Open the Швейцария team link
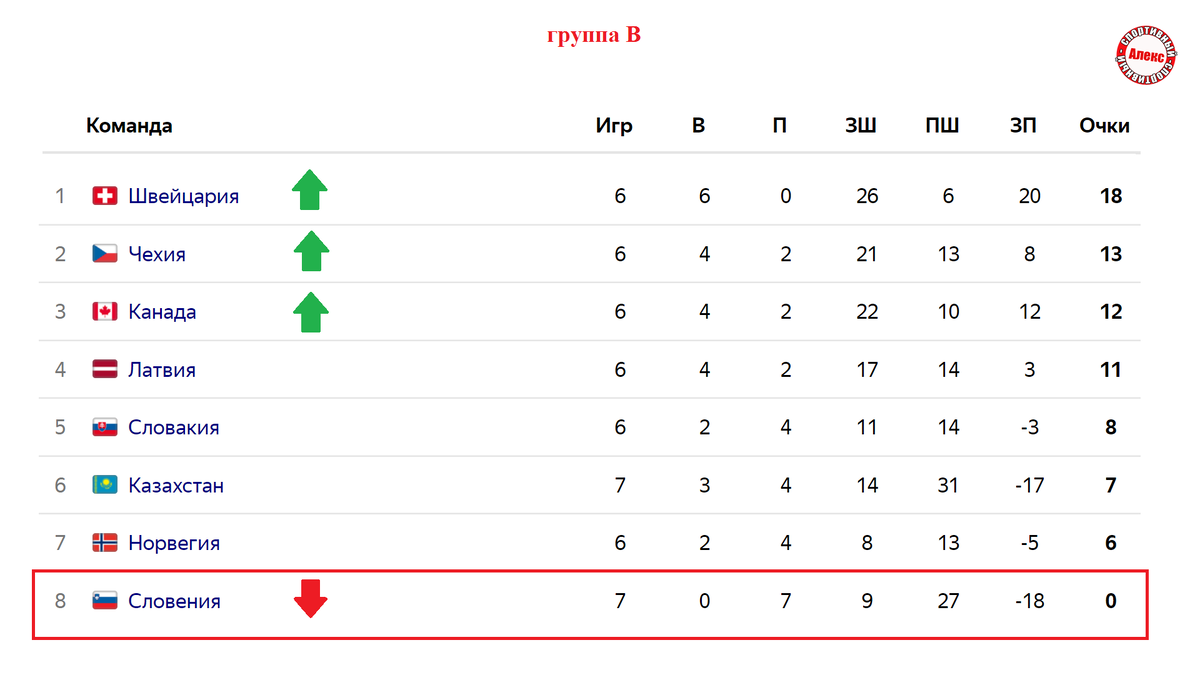Viewport: 1200px width, 675px height. [184, 196]
